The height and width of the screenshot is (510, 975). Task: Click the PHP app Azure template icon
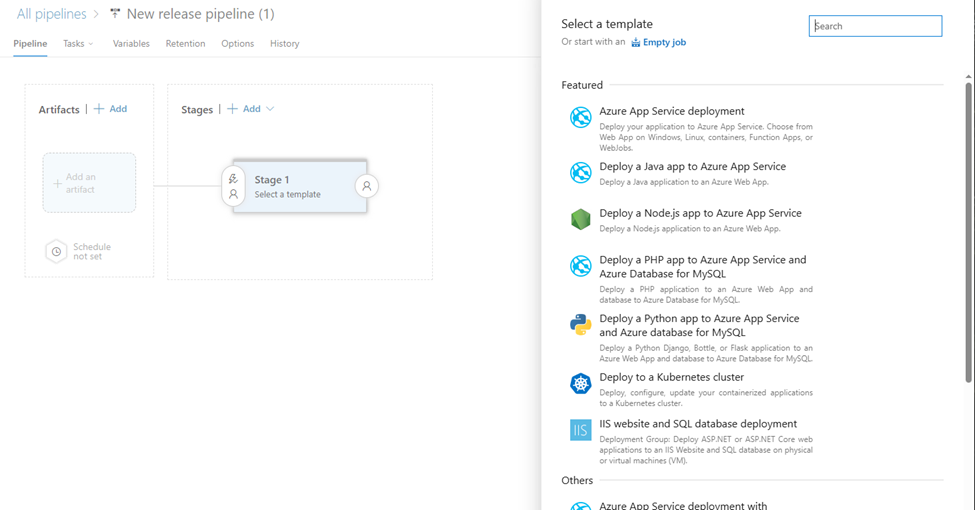(580, 266)
